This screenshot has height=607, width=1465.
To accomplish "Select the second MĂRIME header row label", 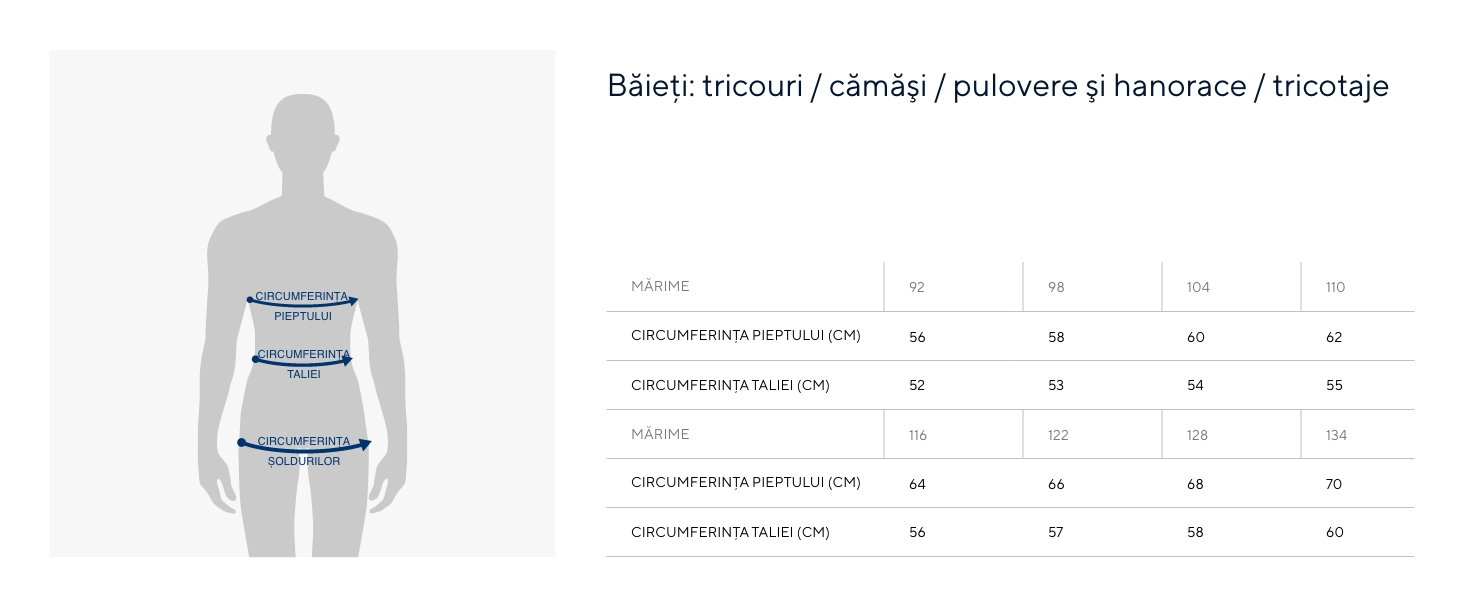I will point(660,435).
